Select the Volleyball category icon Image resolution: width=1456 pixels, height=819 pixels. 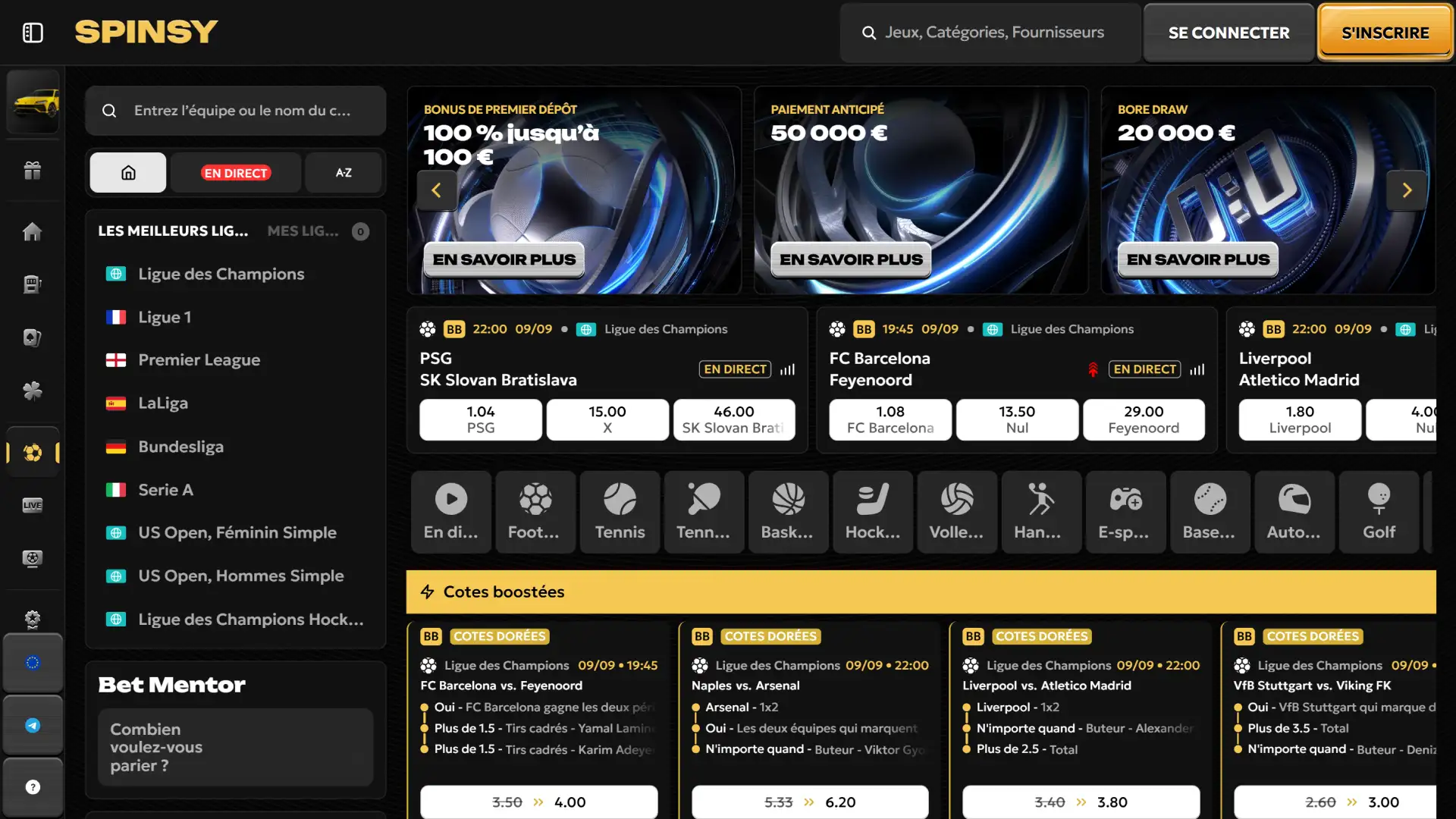point(957,512)
